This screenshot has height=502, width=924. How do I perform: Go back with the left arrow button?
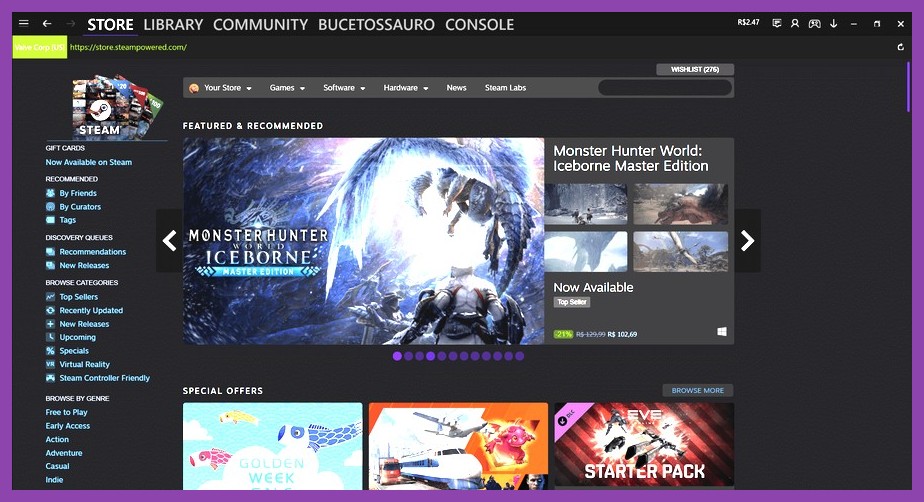tap(47, 24)
